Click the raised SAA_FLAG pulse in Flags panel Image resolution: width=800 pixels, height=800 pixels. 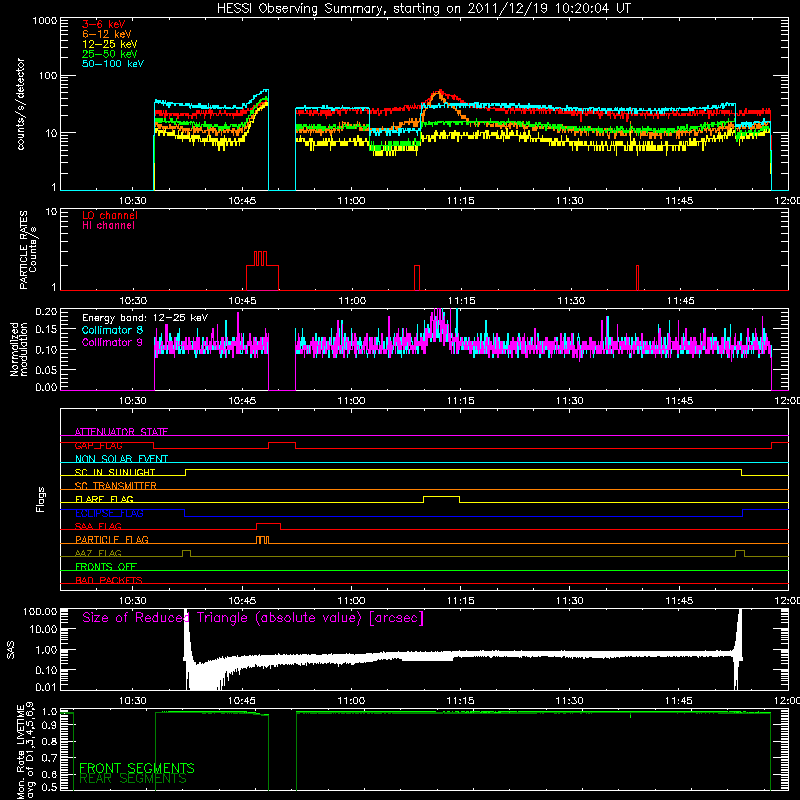coord(268,526)
